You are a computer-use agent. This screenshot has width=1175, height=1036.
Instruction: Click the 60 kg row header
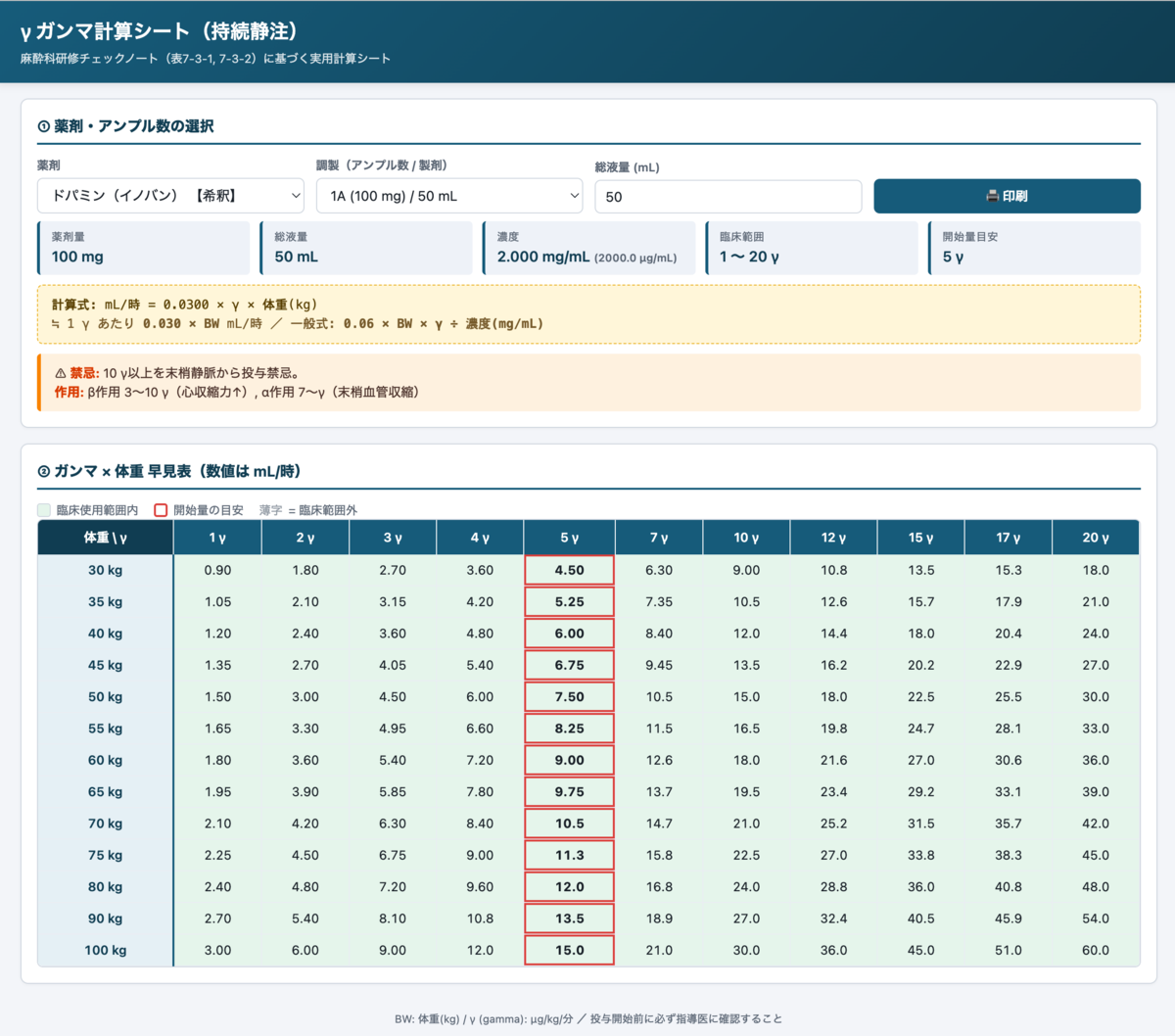click(106, 760)
